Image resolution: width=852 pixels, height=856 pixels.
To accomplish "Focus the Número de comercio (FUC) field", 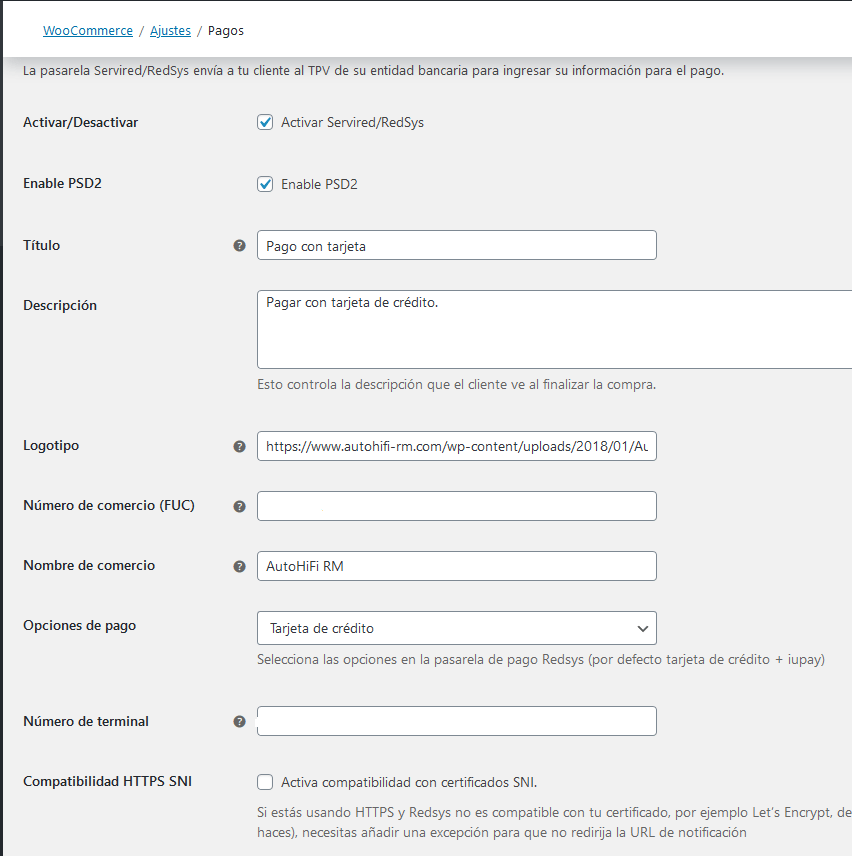I will pos(457,506).
